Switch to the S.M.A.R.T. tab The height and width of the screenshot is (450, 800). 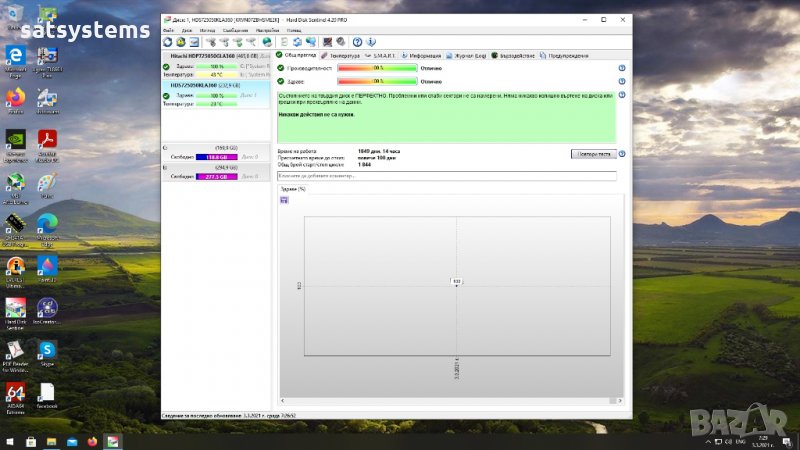click(x=384, y=55)
